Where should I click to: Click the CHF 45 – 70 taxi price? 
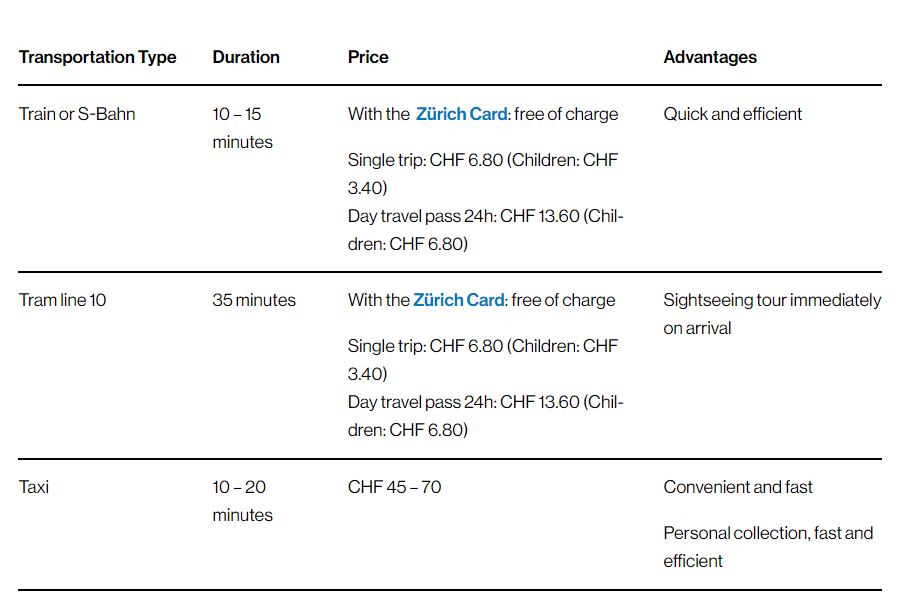(394, 487)
